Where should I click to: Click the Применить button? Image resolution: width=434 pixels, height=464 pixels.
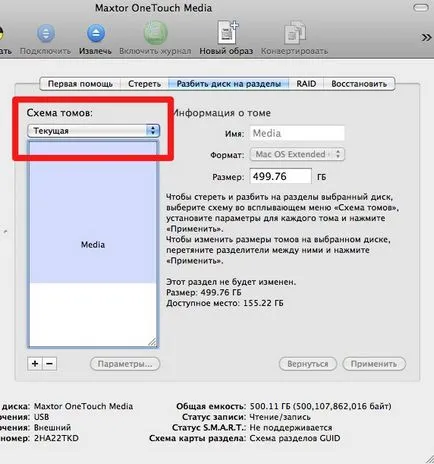pyautogui.click(x=374, y=364)
